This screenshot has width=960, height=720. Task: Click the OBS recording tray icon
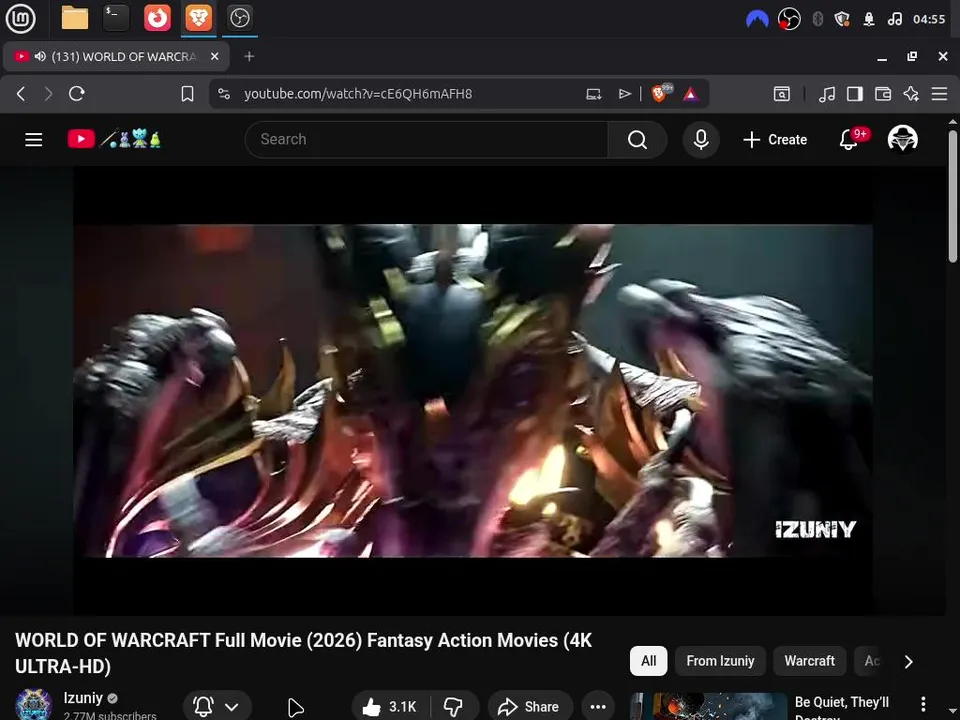click(789, 19)
